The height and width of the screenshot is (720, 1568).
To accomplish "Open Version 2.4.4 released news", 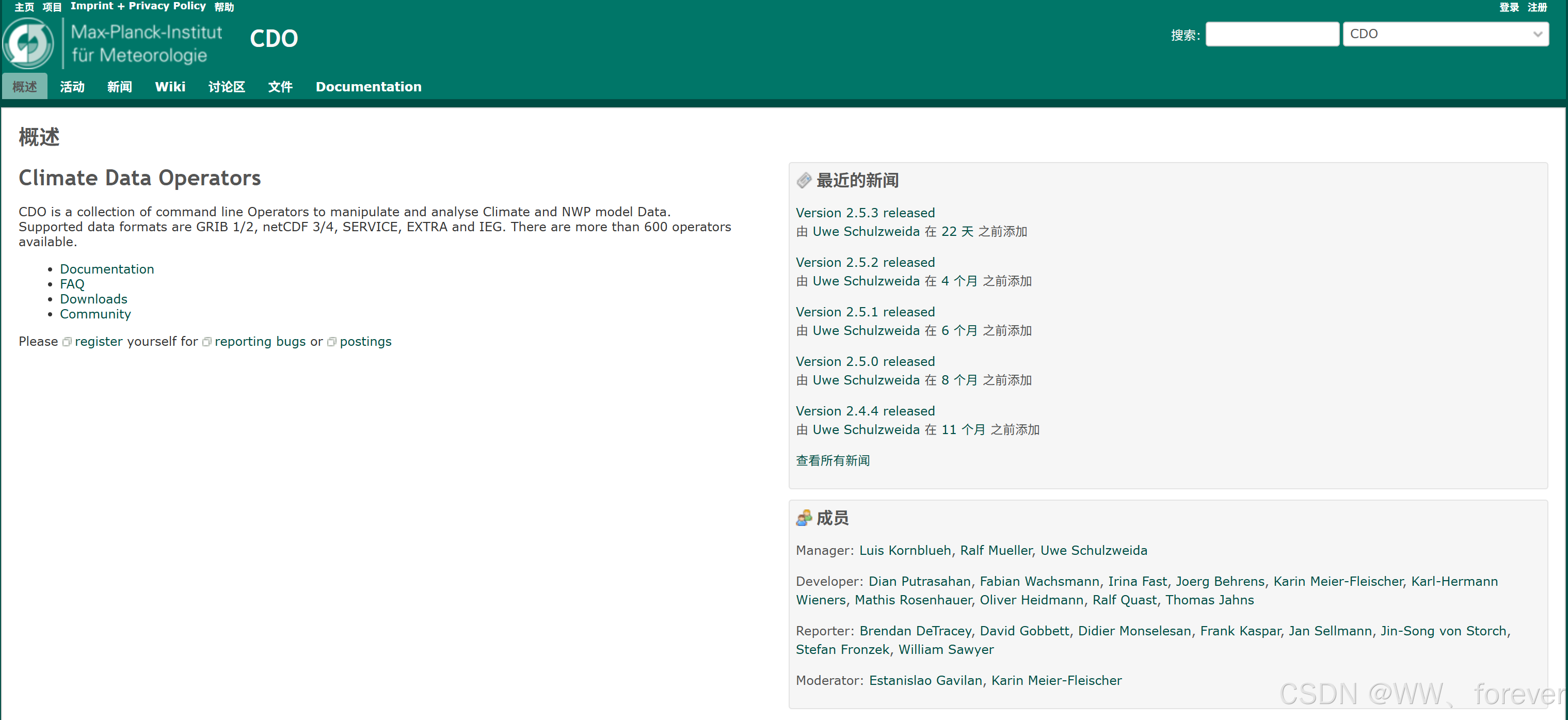I will pos(865,411).
